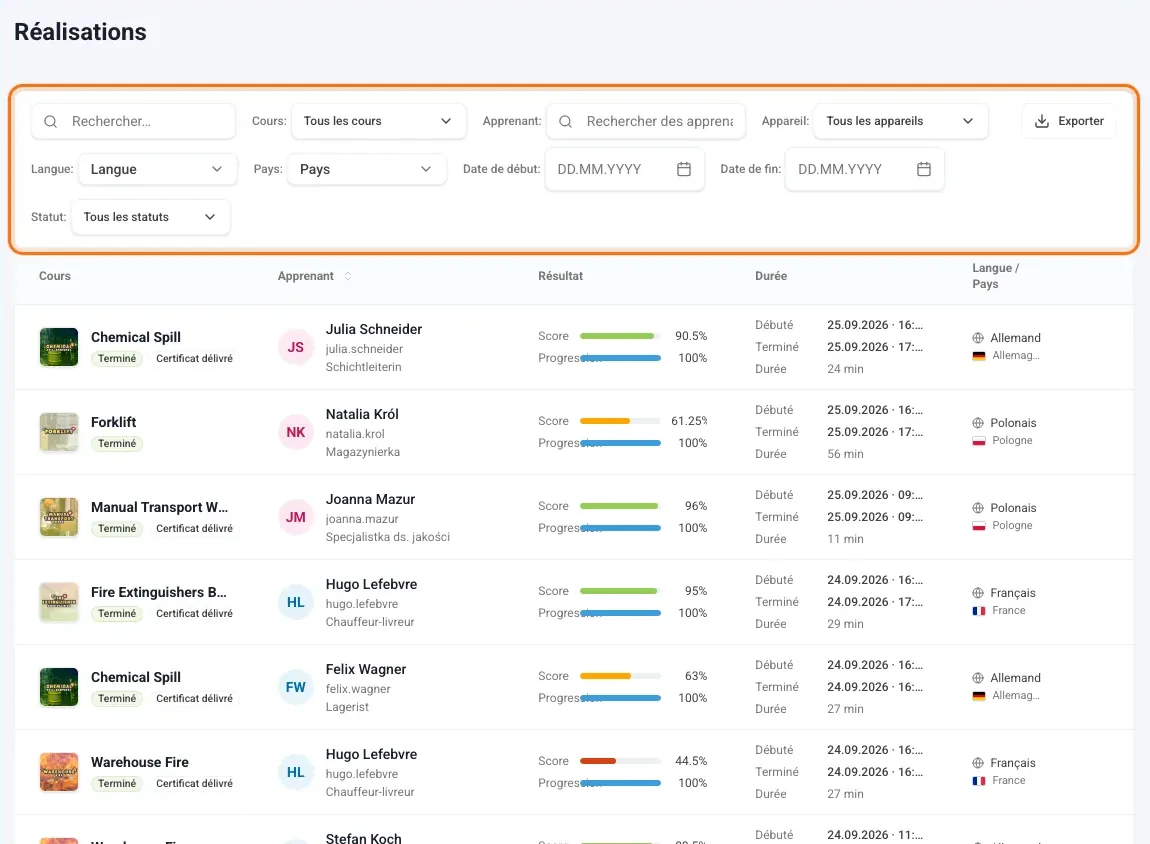Click the JM avatar of Joanna Mazur

tap(296, 517)
